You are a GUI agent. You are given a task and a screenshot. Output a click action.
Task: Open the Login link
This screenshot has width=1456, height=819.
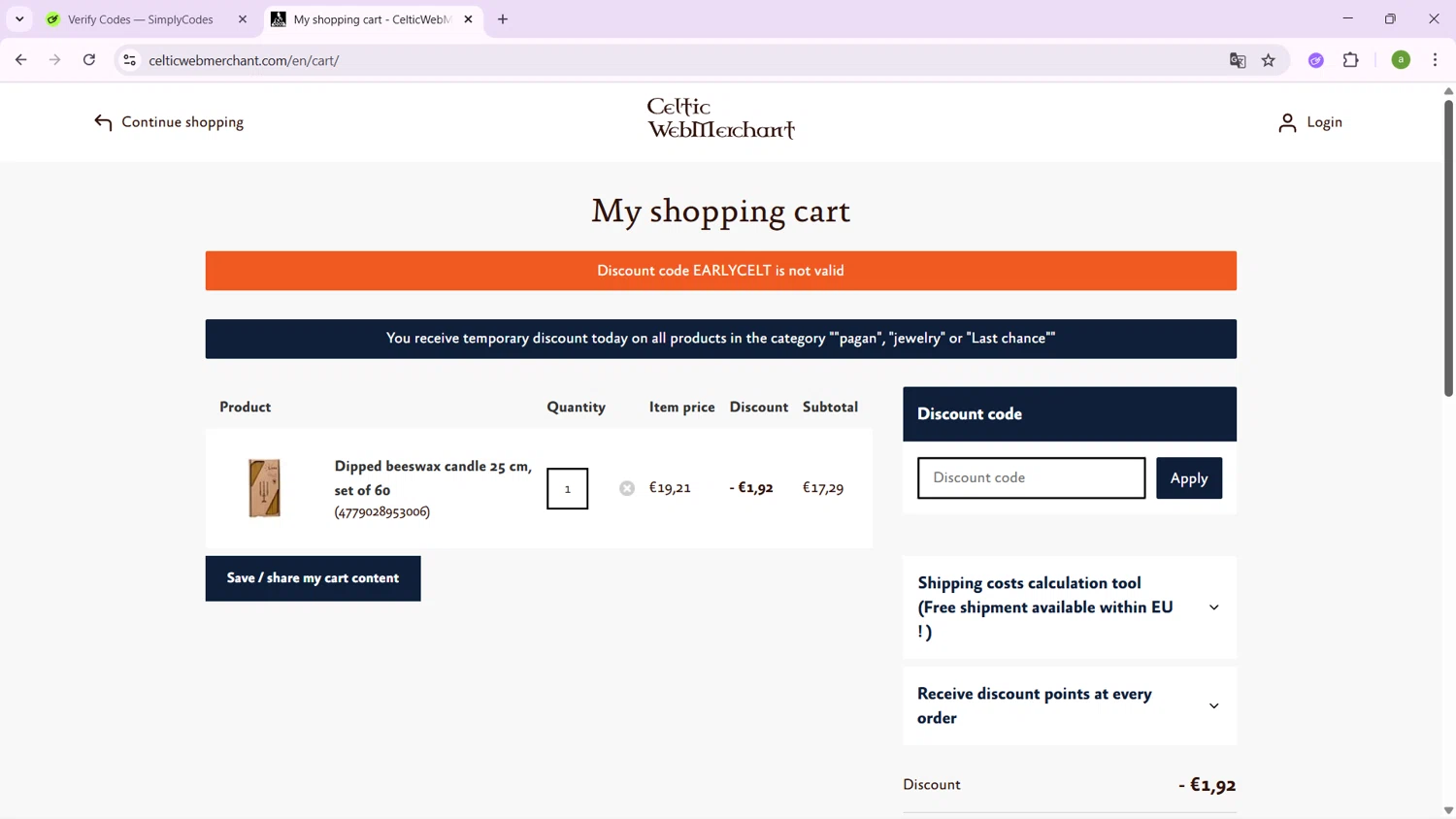(x=1324, y=122)
